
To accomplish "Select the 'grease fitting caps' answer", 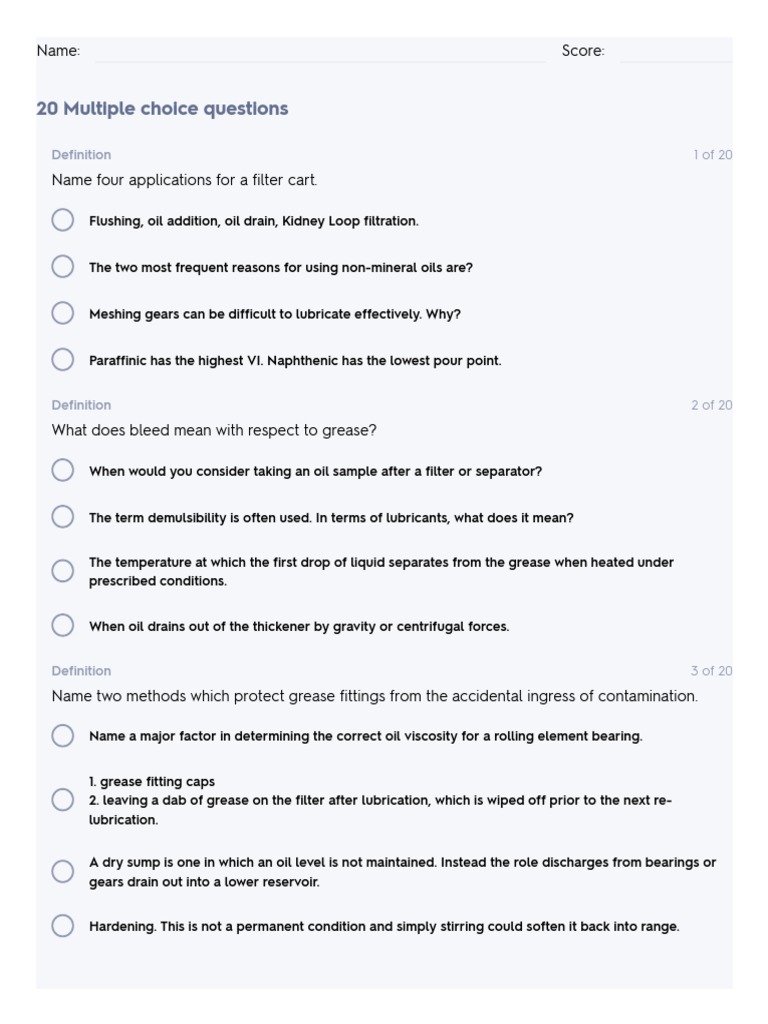I will (x=63, y=800).
